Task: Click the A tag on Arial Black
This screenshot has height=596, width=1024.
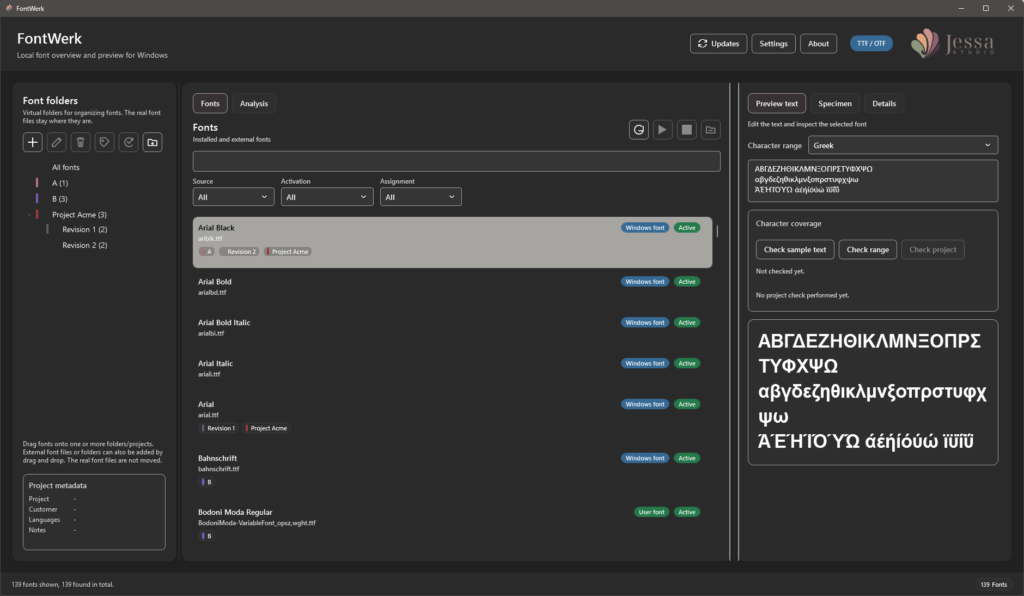Action: coord(206,251)
